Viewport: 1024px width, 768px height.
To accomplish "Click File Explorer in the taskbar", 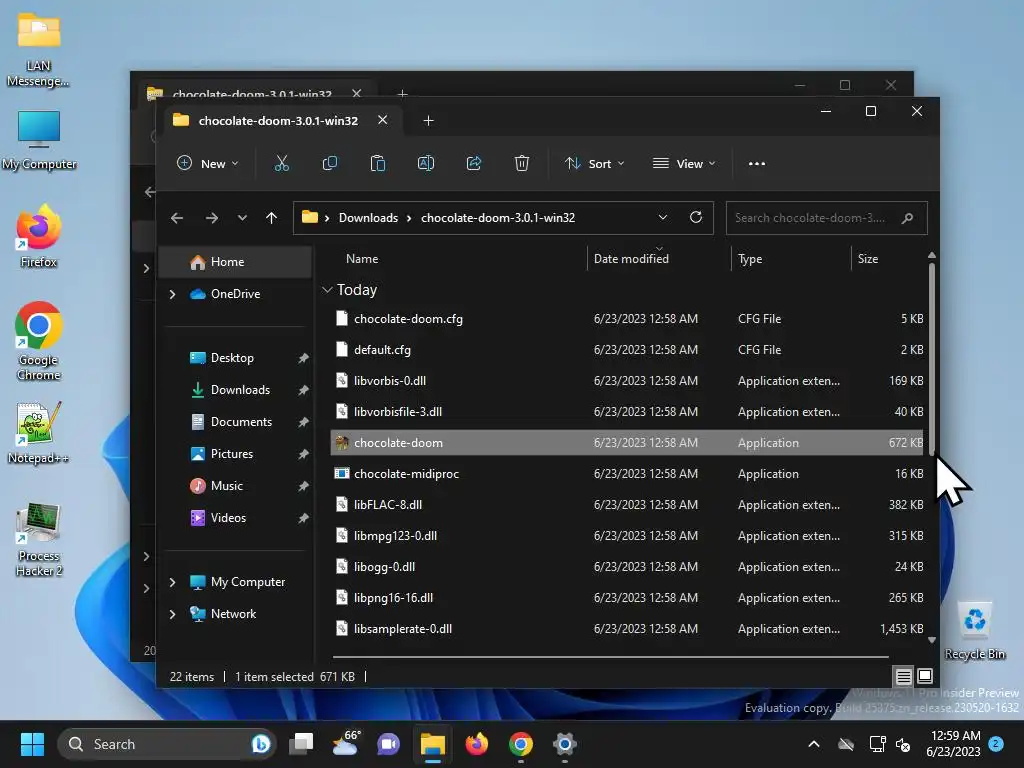I will [x=432, y=744].
